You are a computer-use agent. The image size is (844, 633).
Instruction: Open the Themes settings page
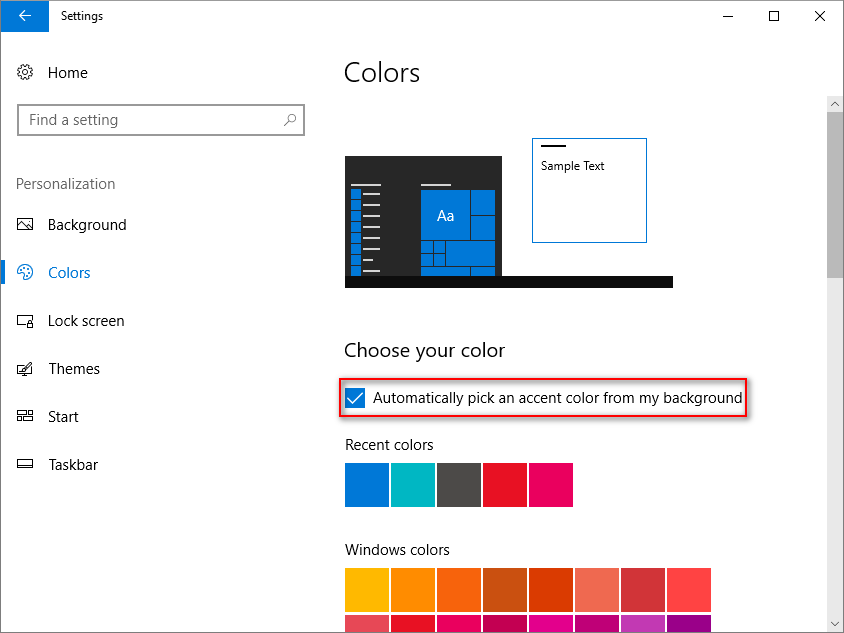coord(74,369)
